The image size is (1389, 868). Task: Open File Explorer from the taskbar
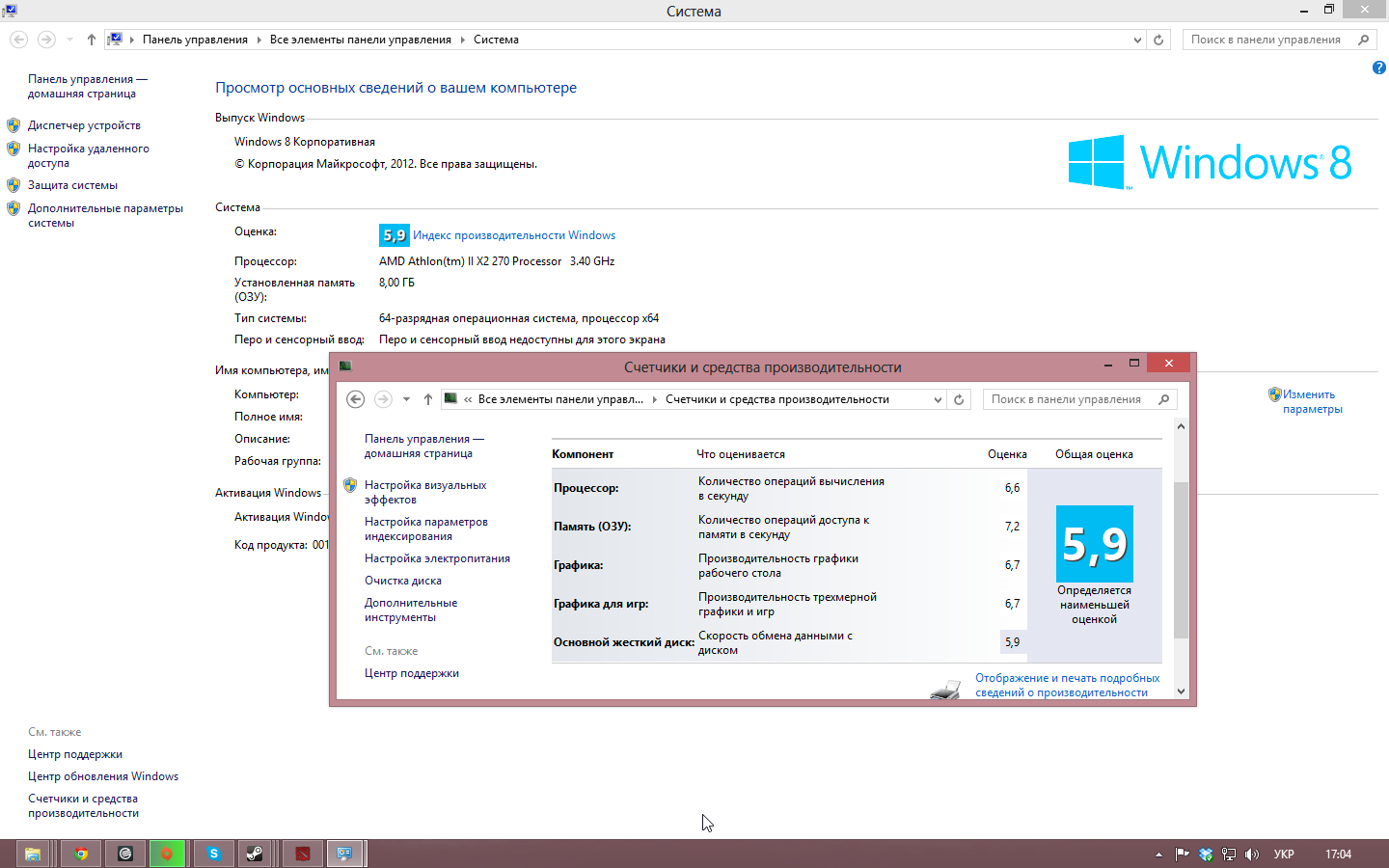[x=32, y=854]
